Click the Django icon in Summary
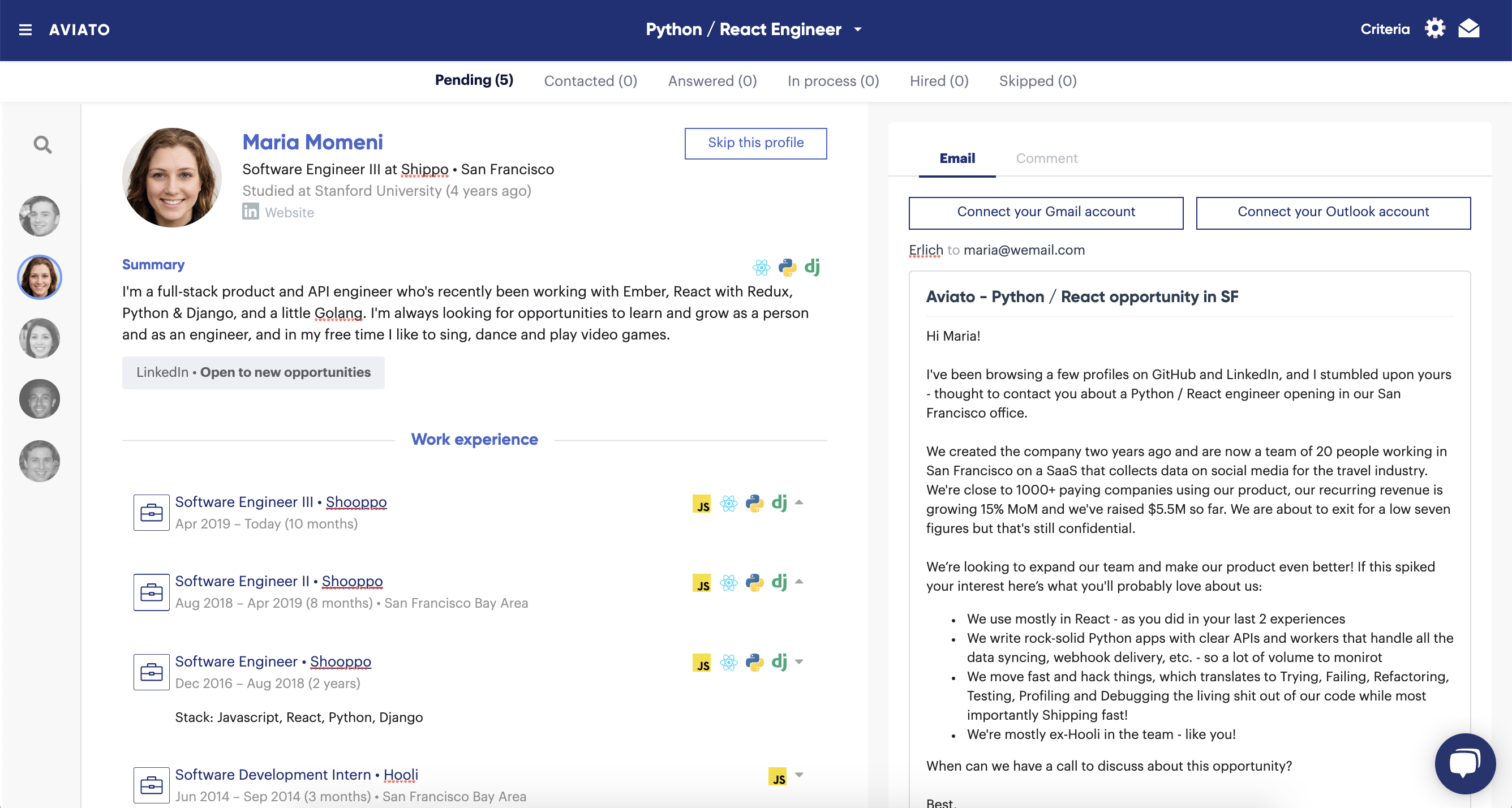Screen dimensions: 1512x808 (x=813, y=267)
